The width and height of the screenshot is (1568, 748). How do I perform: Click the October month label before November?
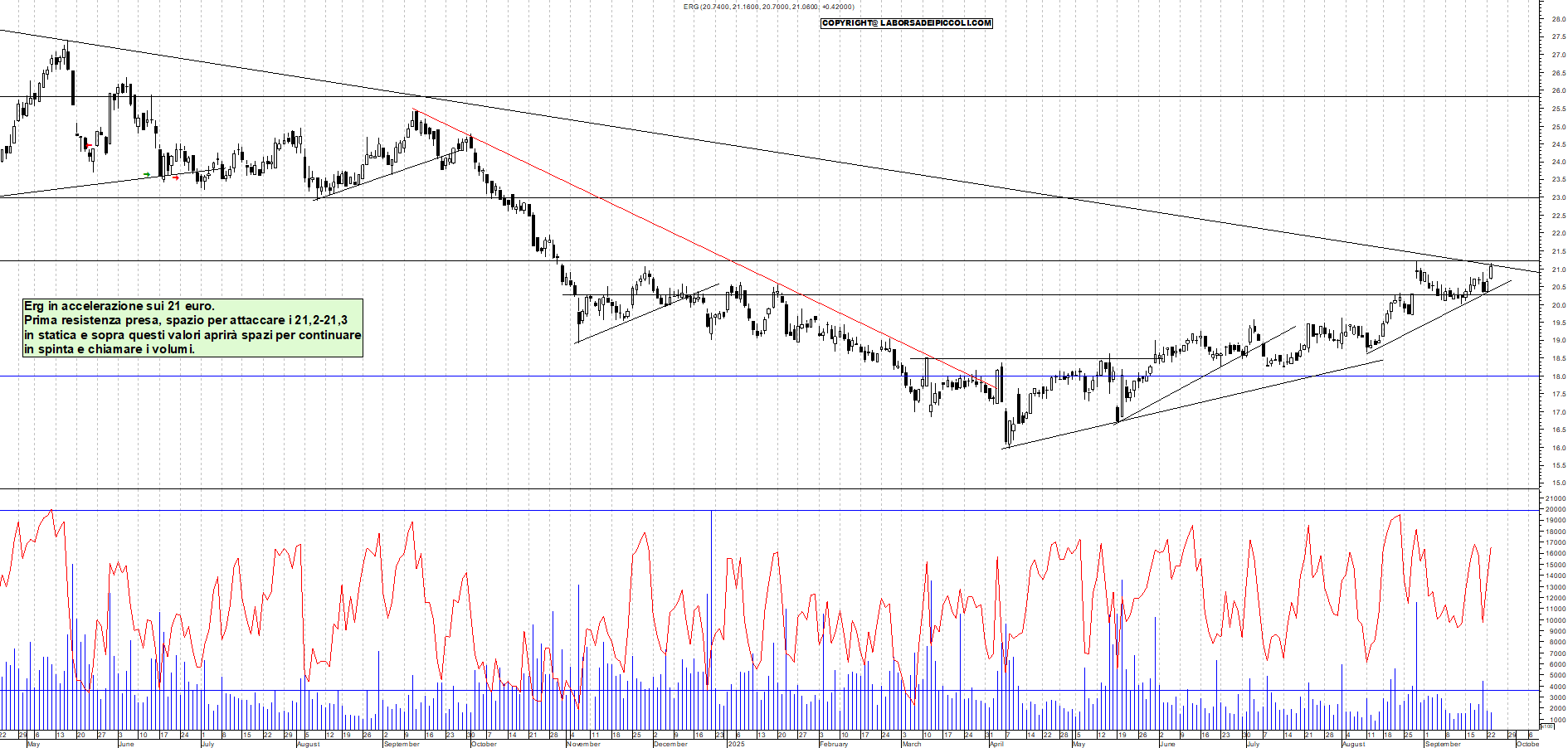pos(484,744)
